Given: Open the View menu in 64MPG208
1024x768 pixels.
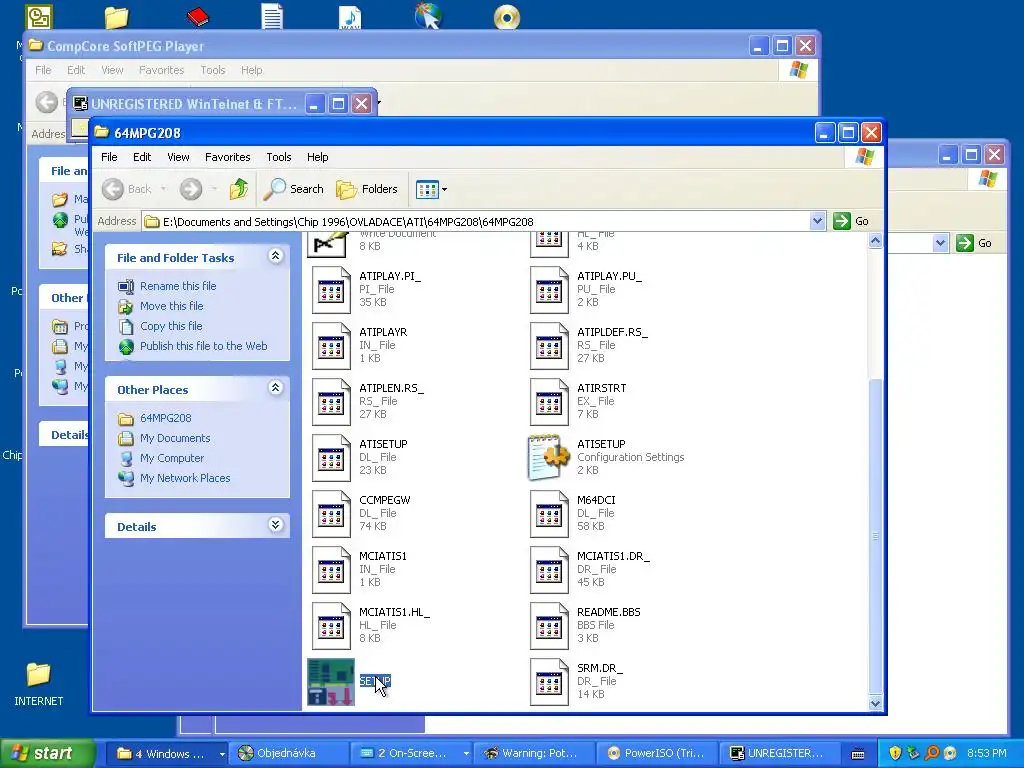Looking at the screenshot, I should [178, 157].
